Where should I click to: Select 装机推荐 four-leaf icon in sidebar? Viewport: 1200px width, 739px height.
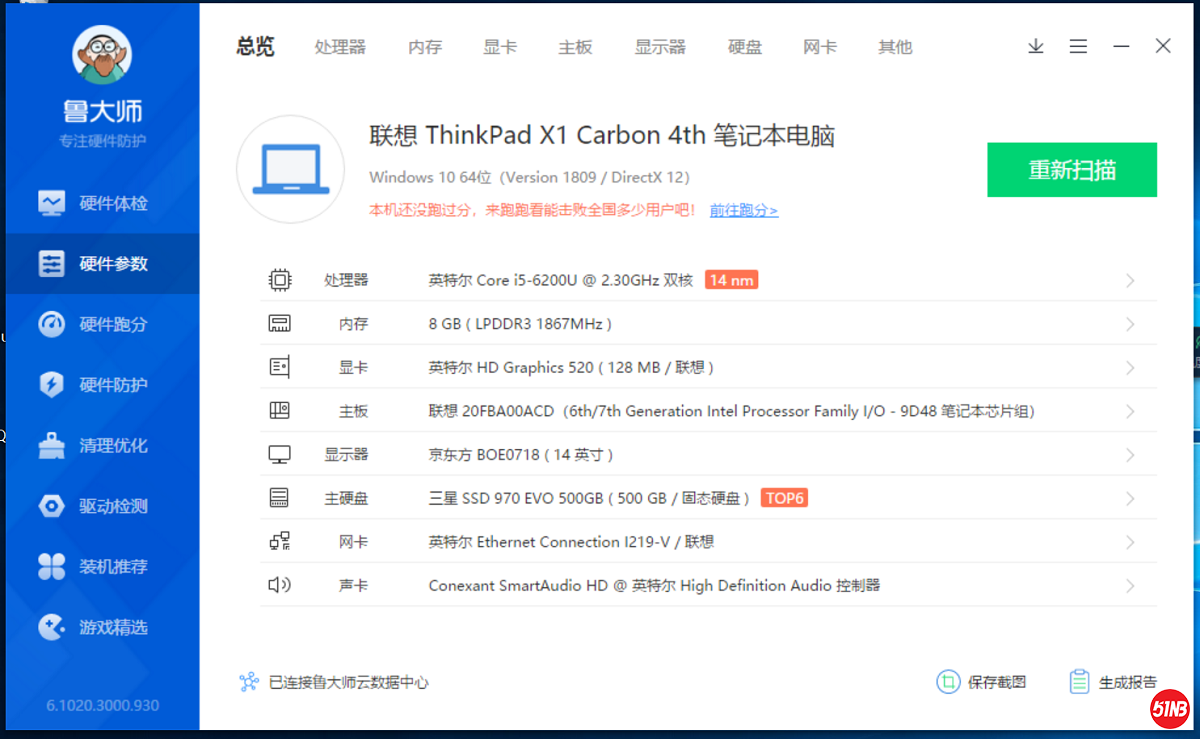[x=51, y=567]
